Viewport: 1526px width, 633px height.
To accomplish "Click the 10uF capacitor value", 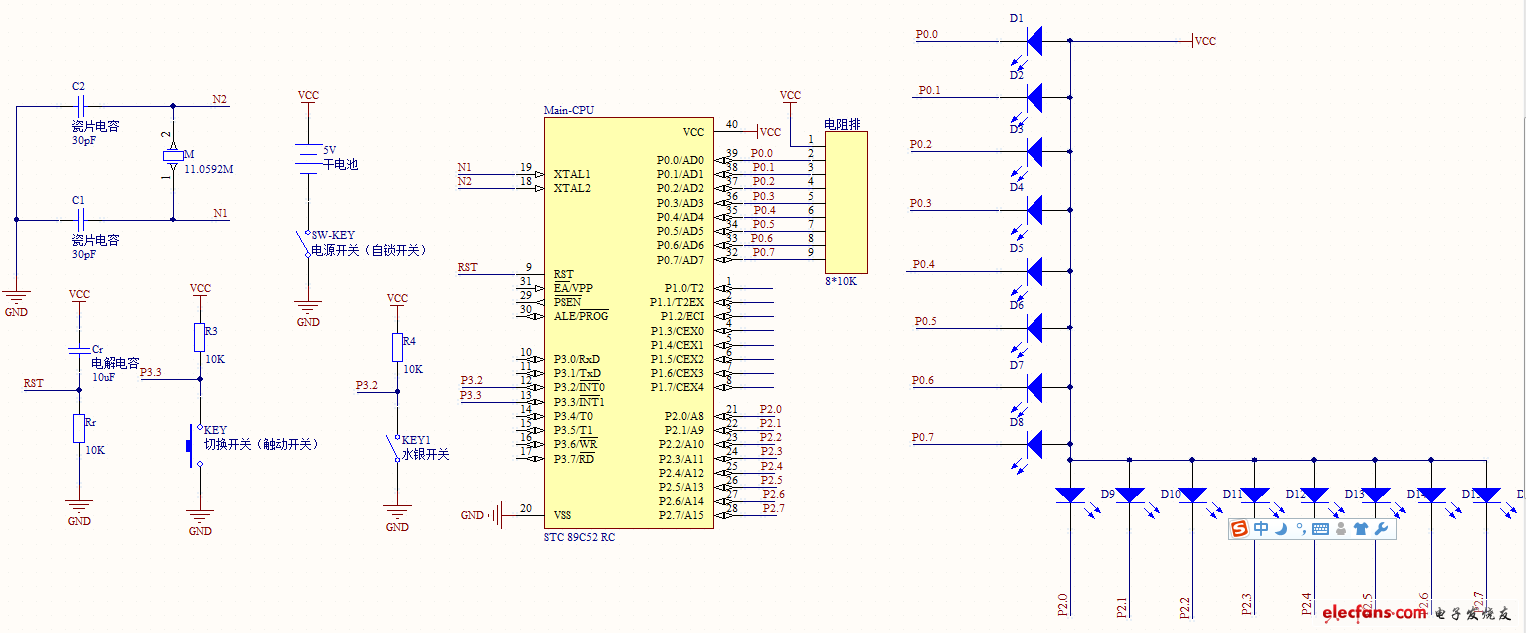I will point(103,377).
